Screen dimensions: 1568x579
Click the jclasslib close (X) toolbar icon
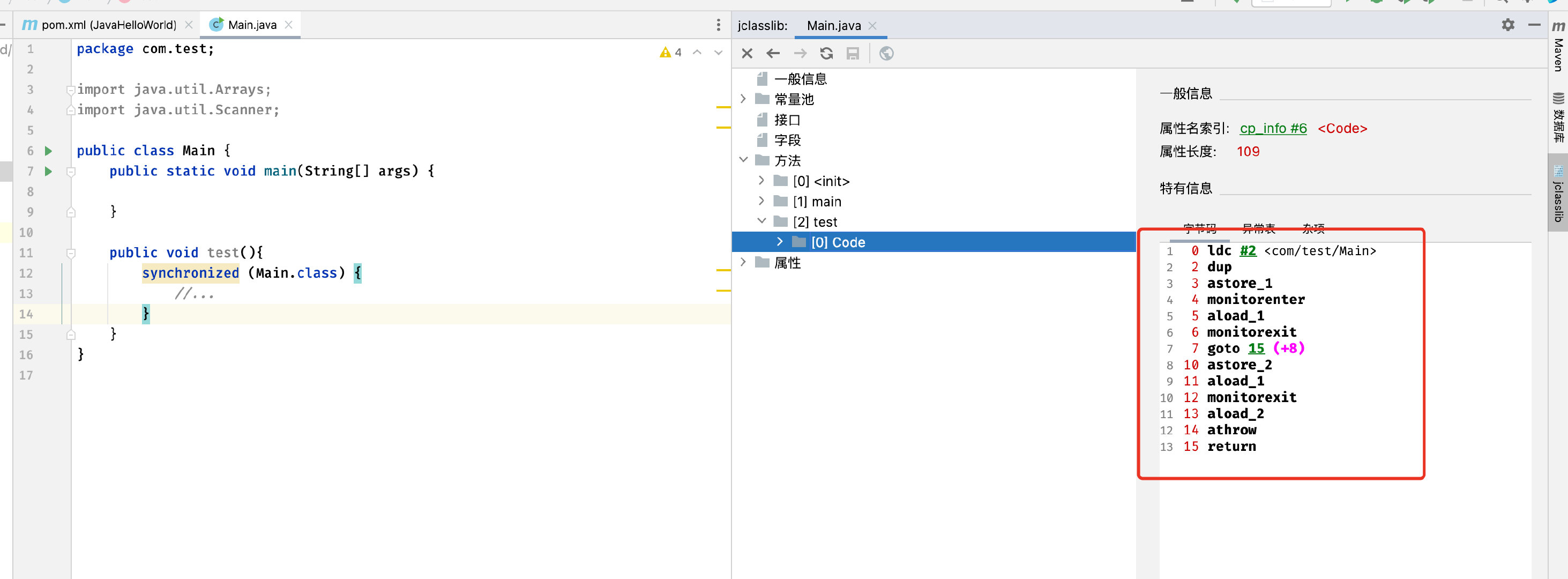coord(747,54)
